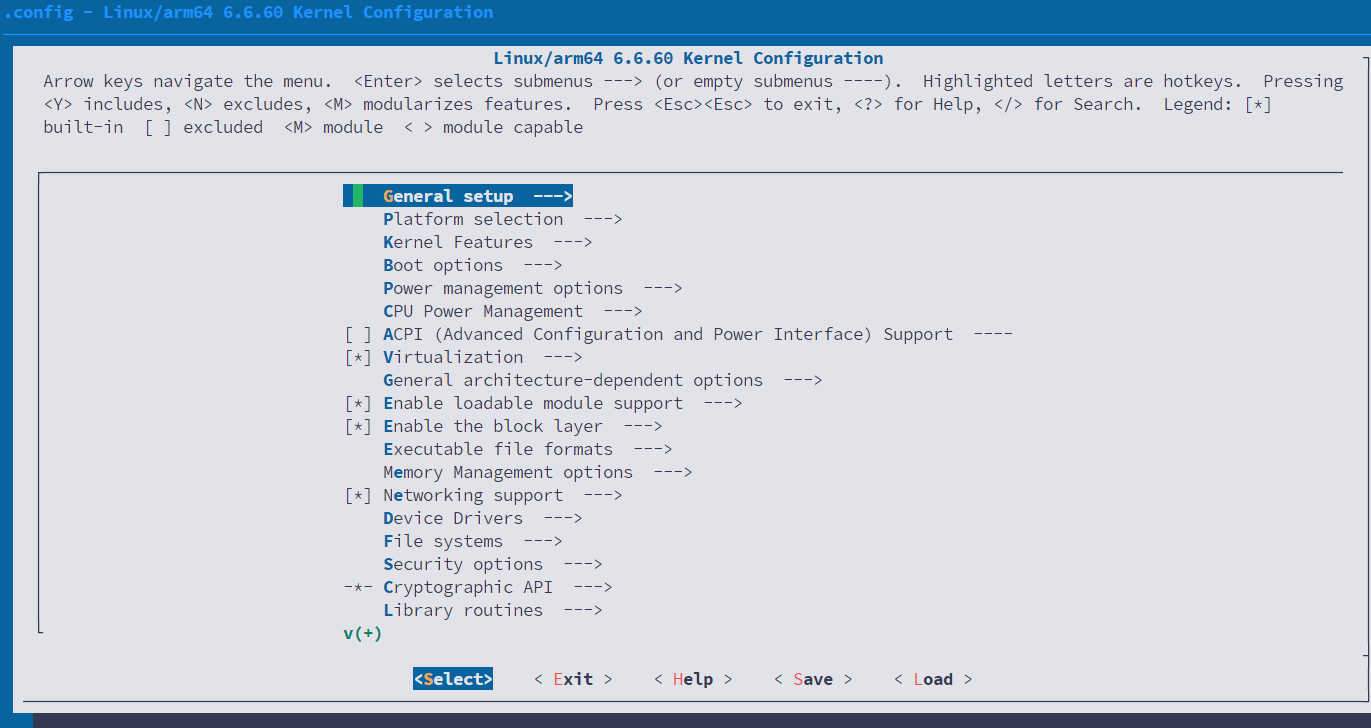Open Cryptographic API entry
The height and width of the screenshot is (728, 1371).
pos(467,587)
